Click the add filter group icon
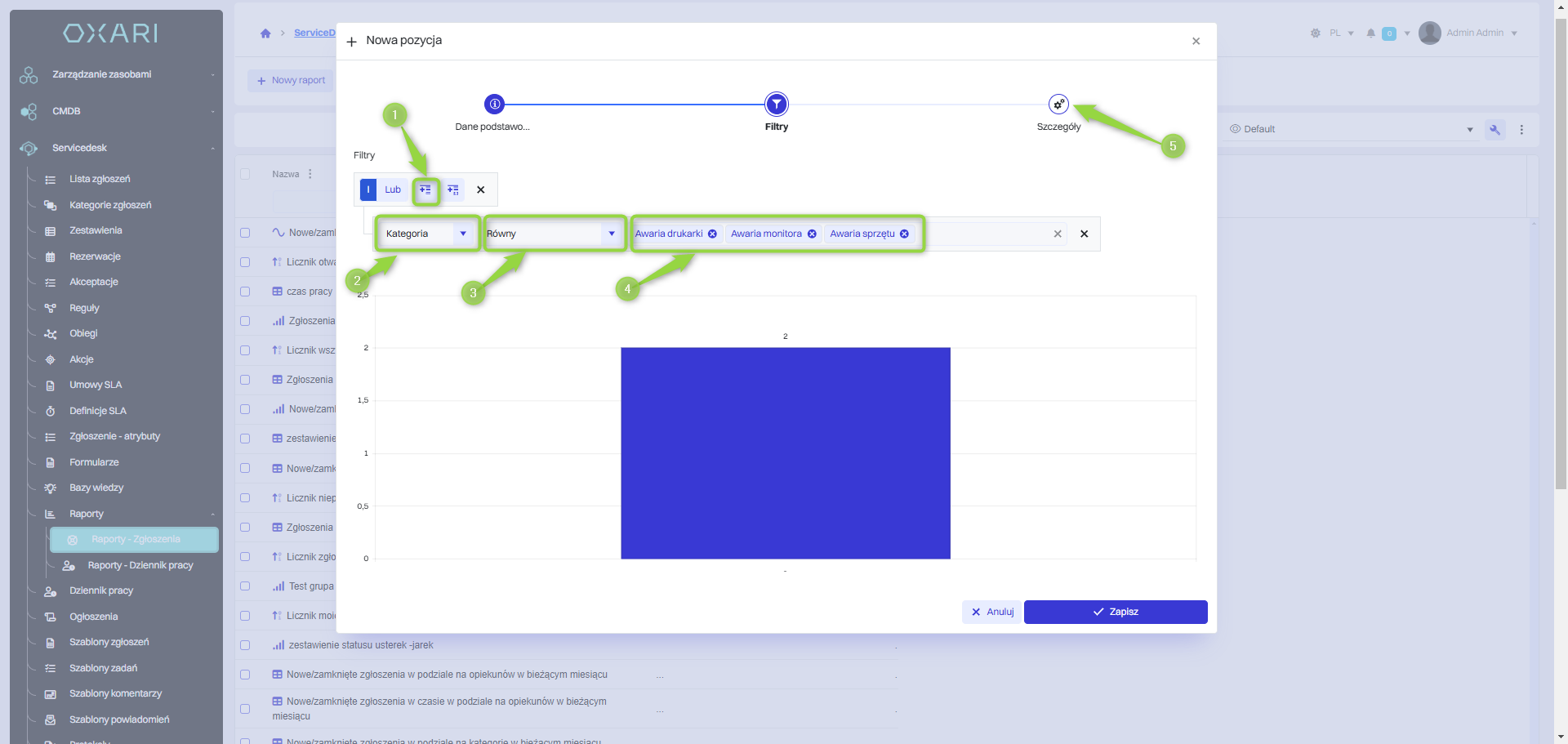Screen dimensions: 1568x744 (453, 190)
